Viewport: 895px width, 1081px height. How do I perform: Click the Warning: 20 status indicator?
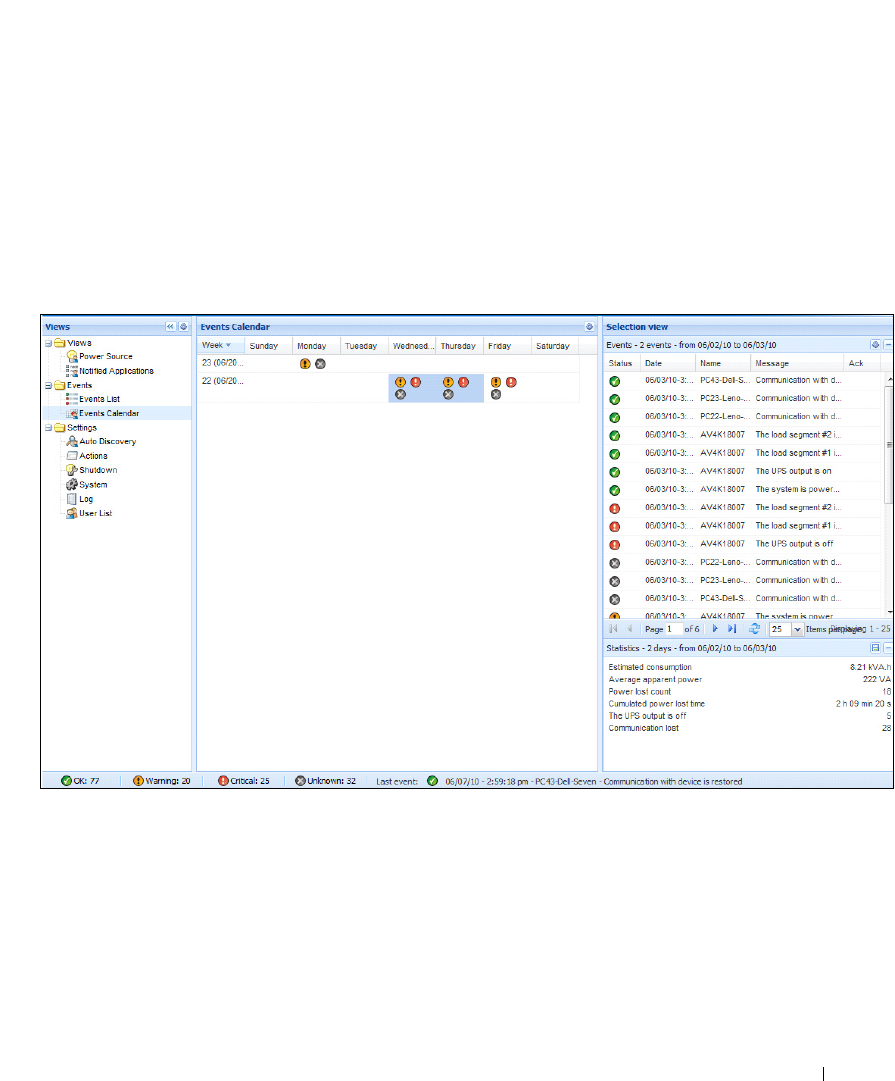click(x=161, y=781)
